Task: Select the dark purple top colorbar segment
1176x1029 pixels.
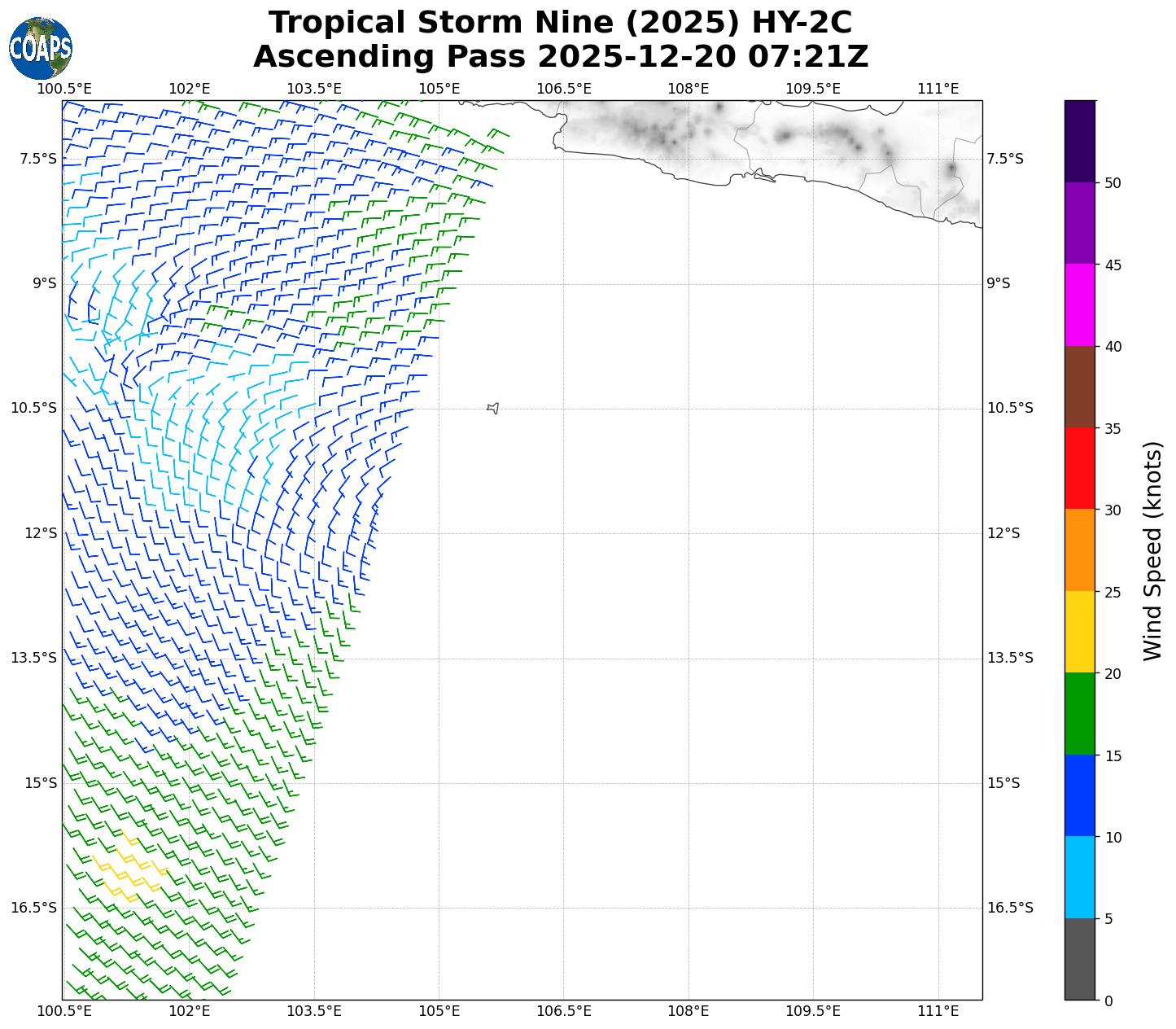Action: point(1080,141)
